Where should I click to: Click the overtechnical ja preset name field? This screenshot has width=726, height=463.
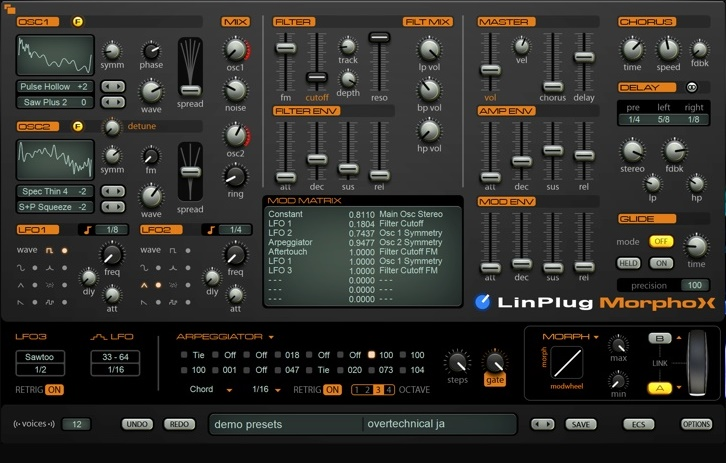pos(439,424)
